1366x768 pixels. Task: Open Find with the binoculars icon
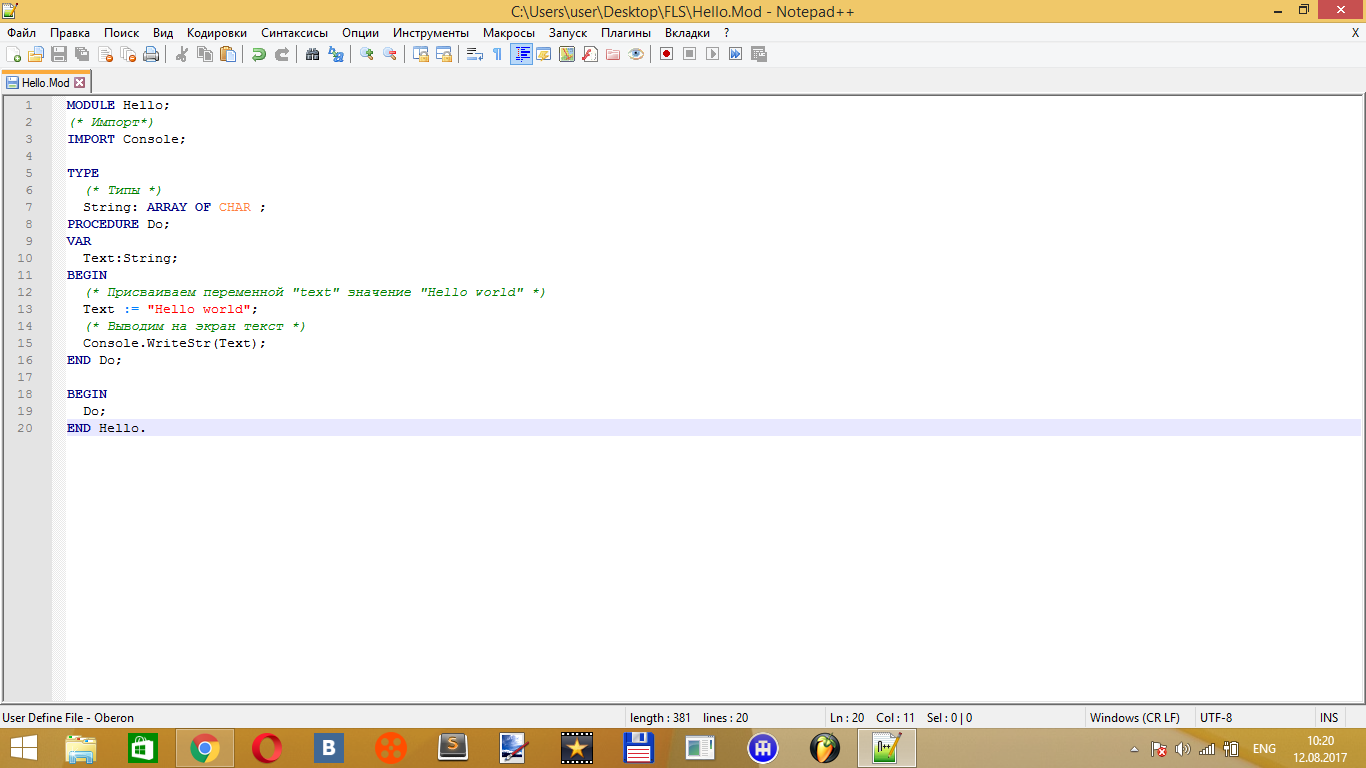point(313,54)
